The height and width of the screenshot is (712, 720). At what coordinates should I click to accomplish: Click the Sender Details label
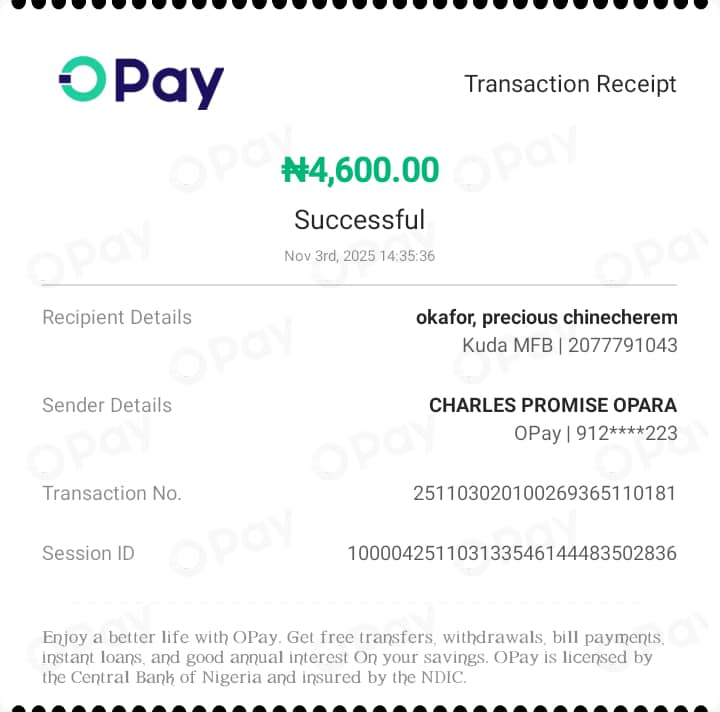coord(107,405)
